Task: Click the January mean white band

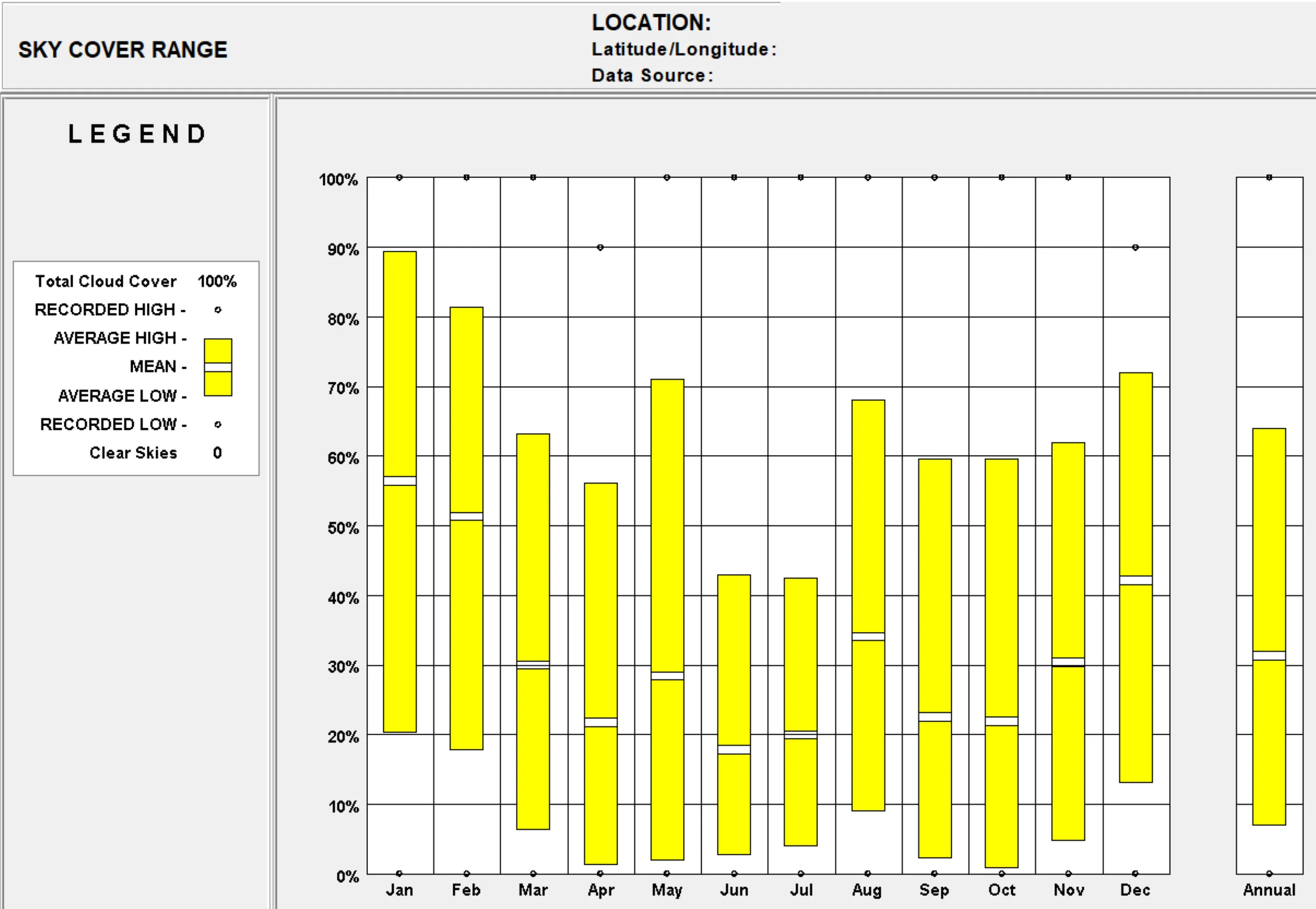Action: coord(400,481)
